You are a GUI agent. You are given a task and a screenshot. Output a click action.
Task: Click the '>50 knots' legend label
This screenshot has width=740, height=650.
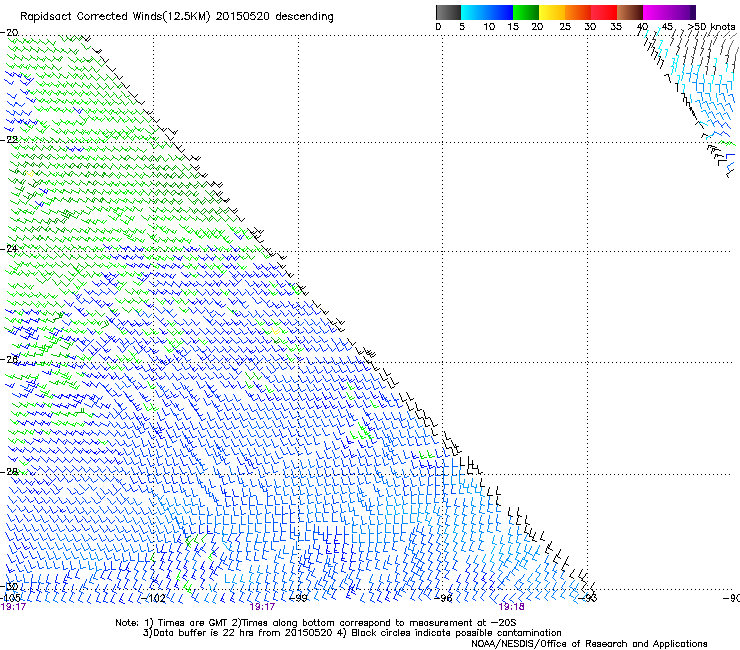711,26
